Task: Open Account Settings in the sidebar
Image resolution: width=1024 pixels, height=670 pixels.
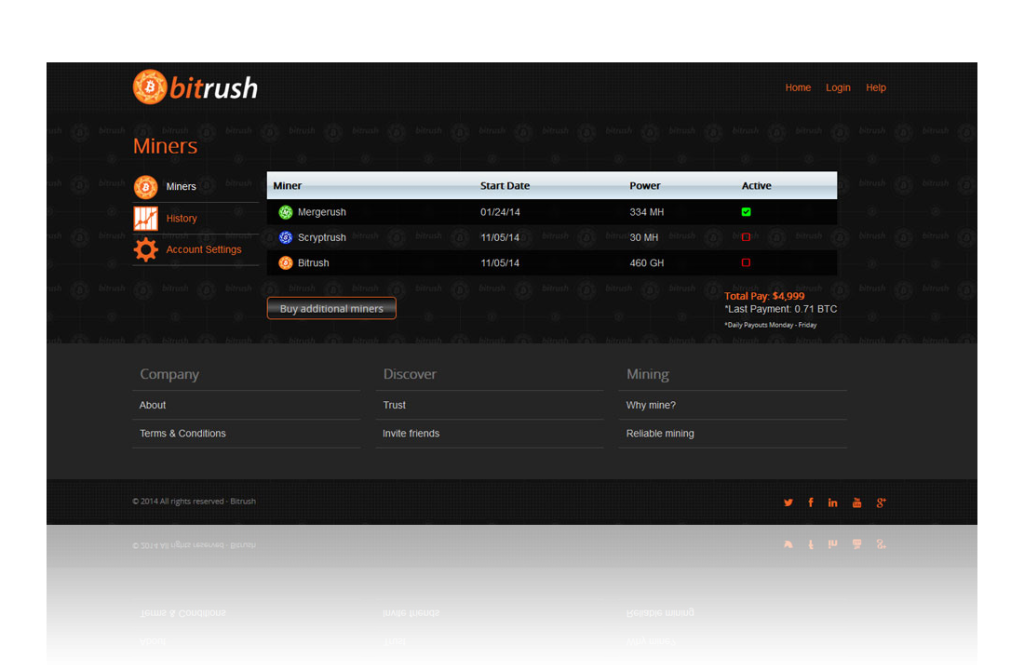Action: point(204,249)
